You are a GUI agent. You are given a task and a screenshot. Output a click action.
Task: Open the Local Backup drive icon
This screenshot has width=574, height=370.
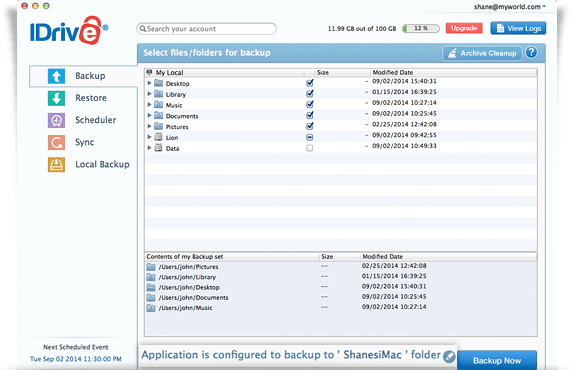[x=56, y=164]
